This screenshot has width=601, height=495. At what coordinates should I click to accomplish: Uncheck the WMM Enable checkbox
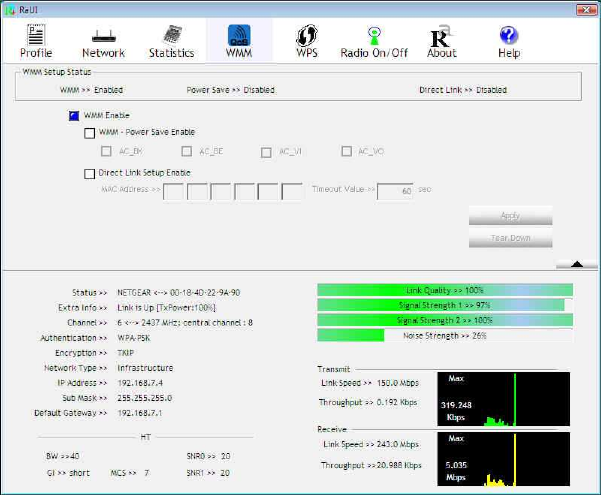(x=74, y=116)
